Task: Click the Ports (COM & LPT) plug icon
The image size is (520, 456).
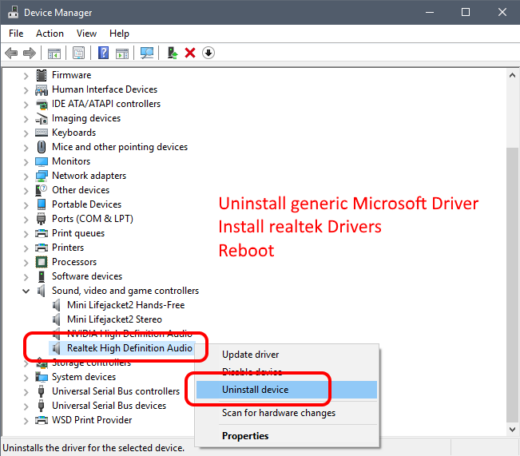Action: tap(41, 219)
